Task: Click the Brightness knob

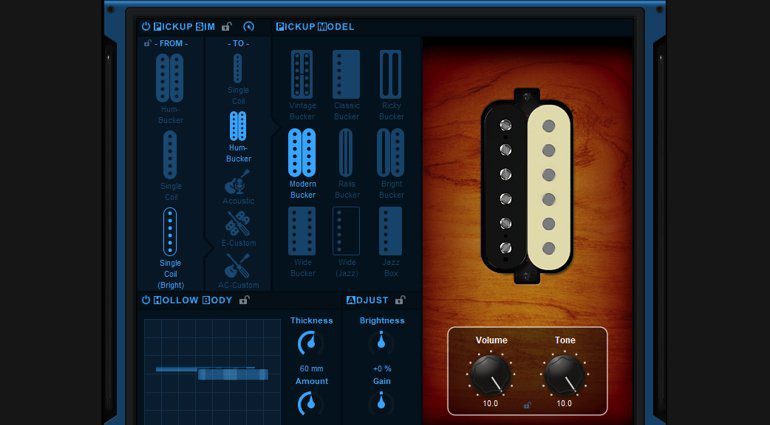Action: [380, 345]
